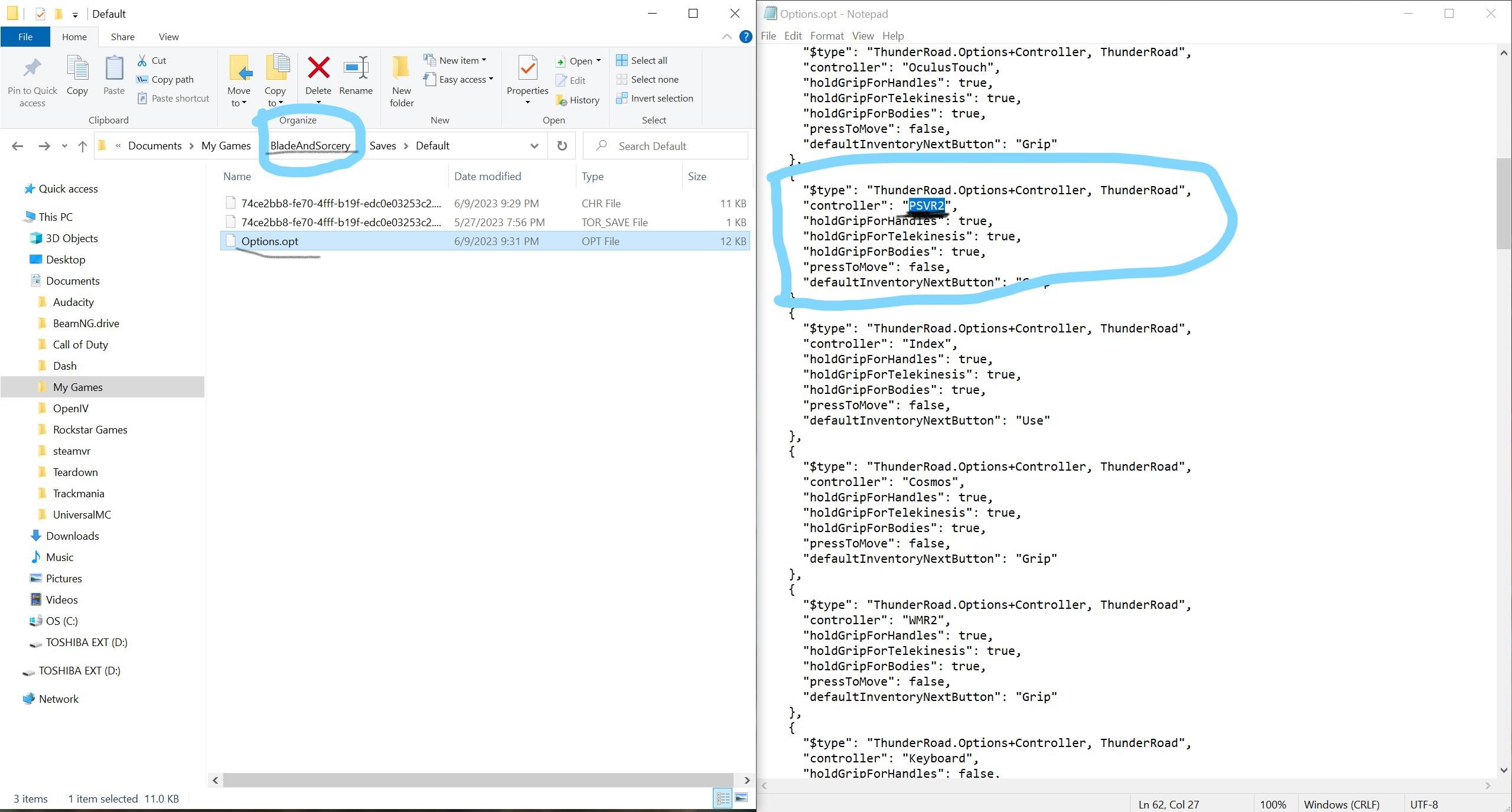Switch to large icons view toggle
1512x812 pixels.
(x=741, y=798)
